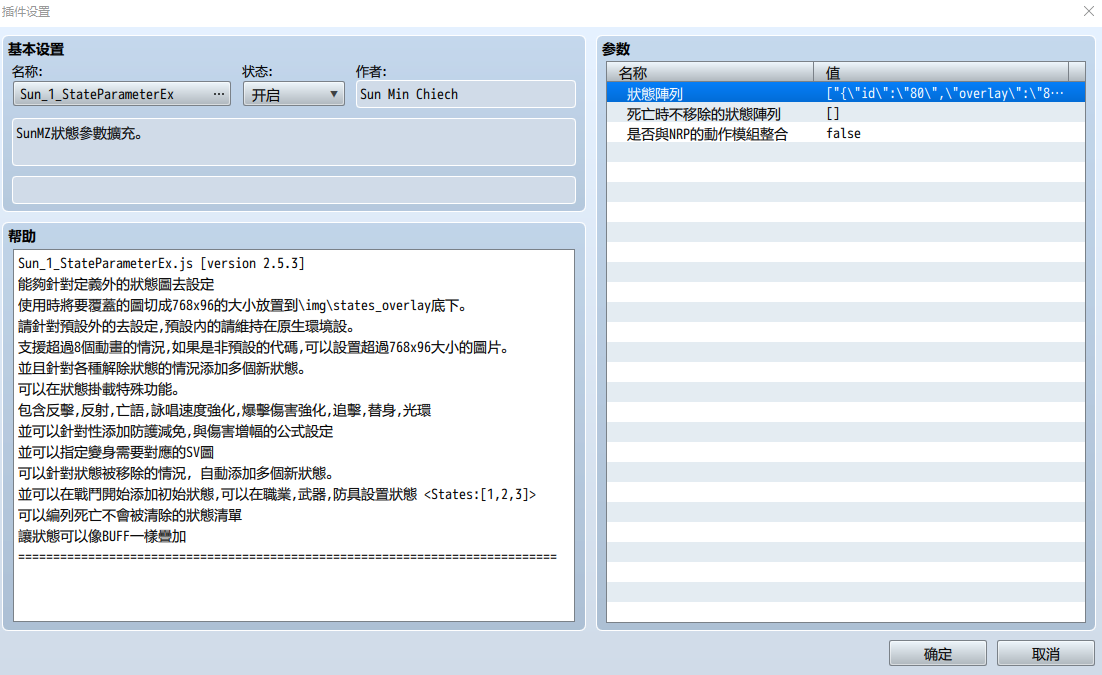Viewport: 1102px width, 675px height.
Task: Select the 狀態陣列 parameter row
Action: pyautogui.click(x=845, y=93)
